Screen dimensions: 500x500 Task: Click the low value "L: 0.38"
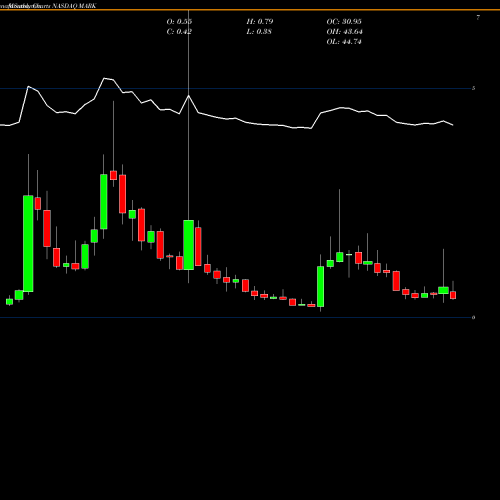coord(259,32)
